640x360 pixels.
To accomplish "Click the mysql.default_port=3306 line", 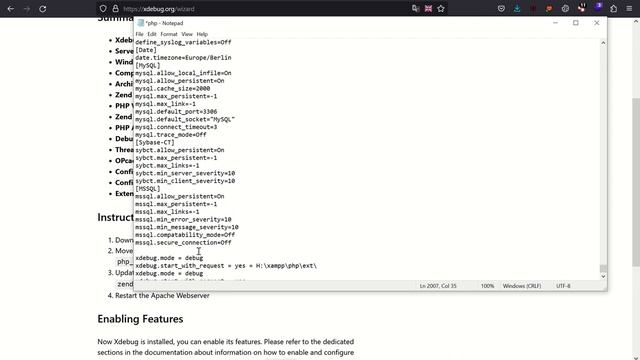I will pos(176,111).
